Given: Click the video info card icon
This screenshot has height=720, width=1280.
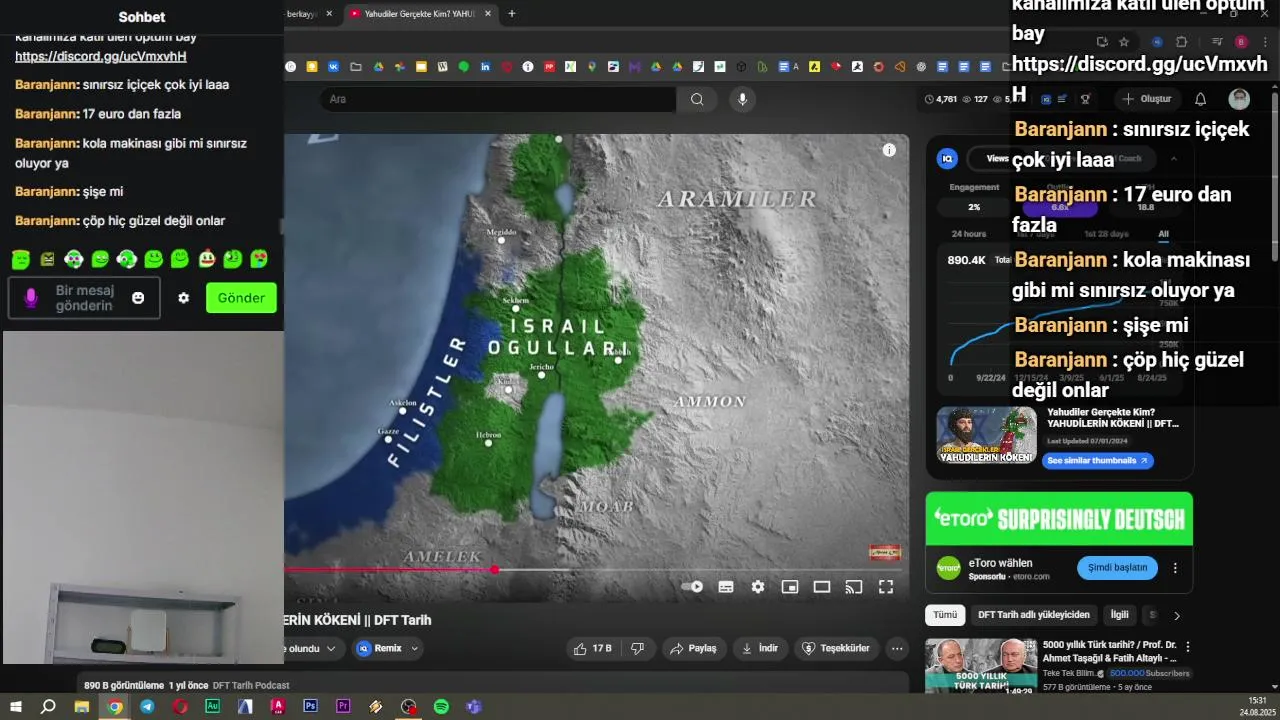Looking at the screenshot, I should (889, 150).
